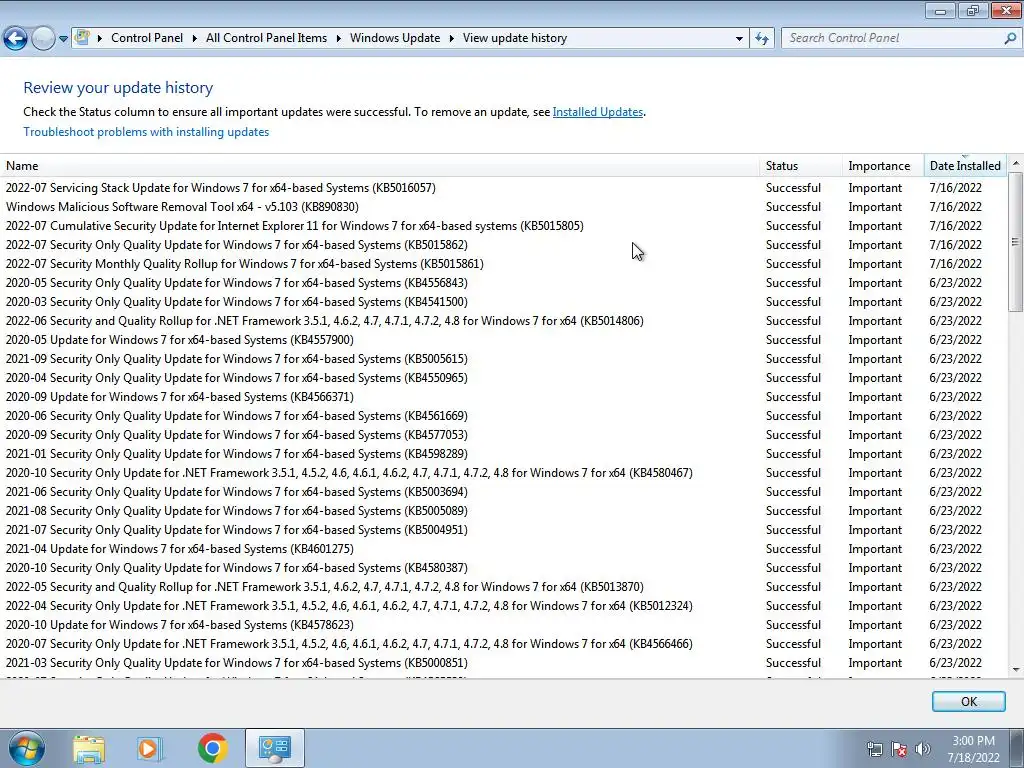Viewport: 1024px width, 768px height.
Task: Select .NET Framework Rollup KB5014806 row
Action: [x=503, y=321]
